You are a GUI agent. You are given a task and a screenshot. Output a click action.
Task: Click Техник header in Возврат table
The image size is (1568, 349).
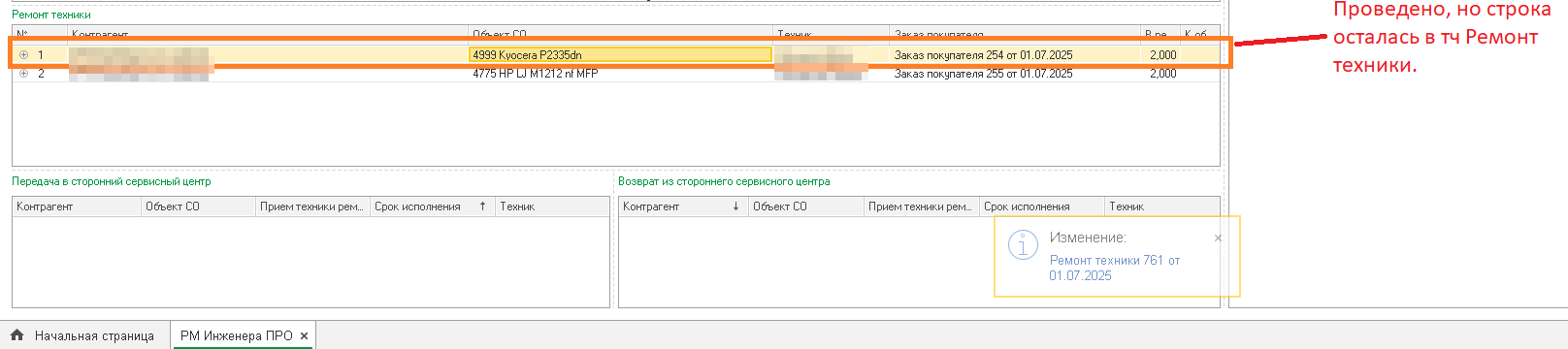[1162, 206]
